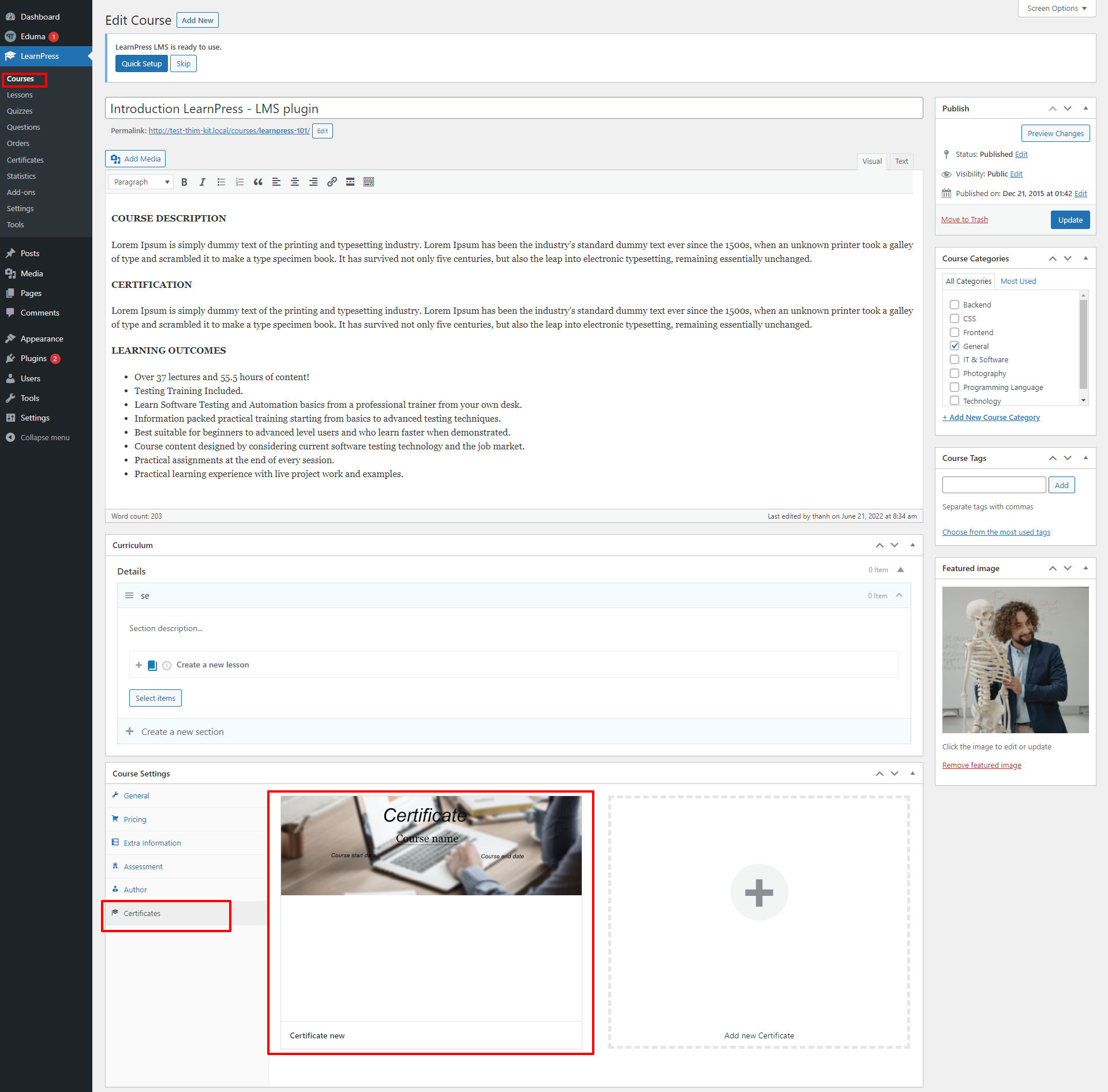This screenshot has width=1108, height=1092.
Task: Collapse the Course Settings metabox
Action: click(912, 774)
